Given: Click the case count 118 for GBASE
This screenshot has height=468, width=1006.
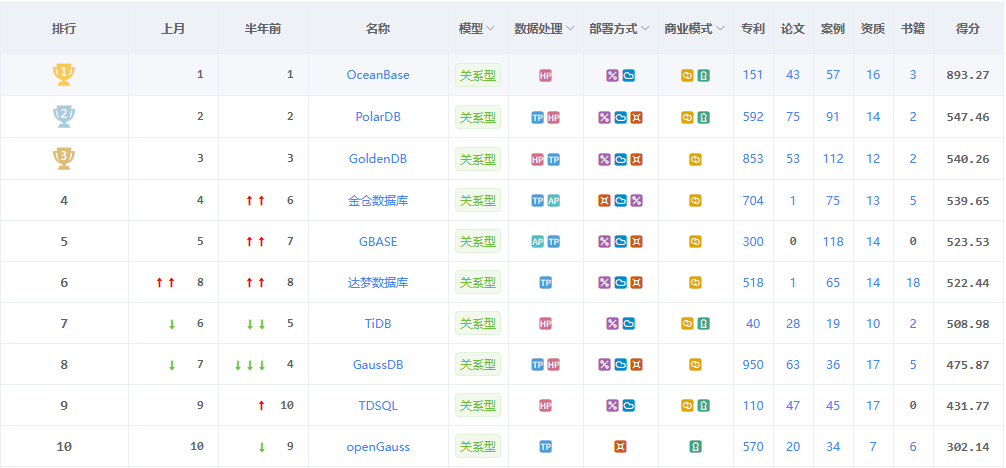Looking at the screenshot, I should [833, 241].
